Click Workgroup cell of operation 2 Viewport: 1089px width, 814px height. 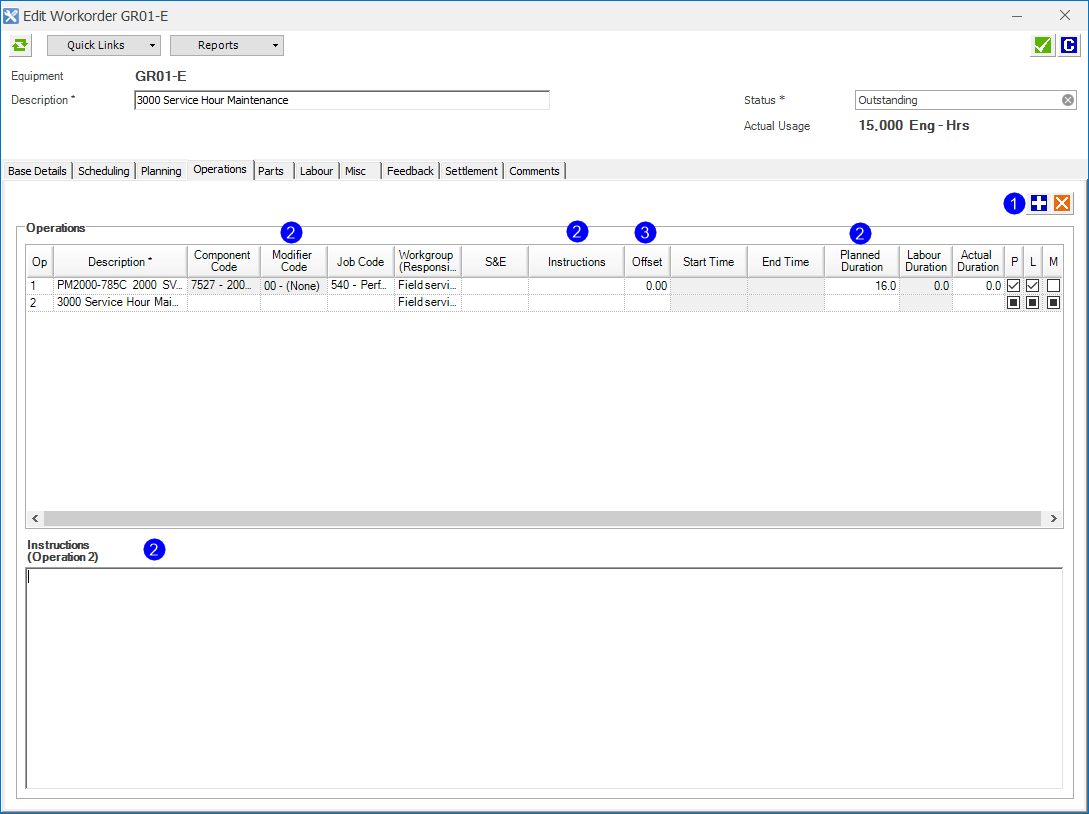tap(427, 302)
